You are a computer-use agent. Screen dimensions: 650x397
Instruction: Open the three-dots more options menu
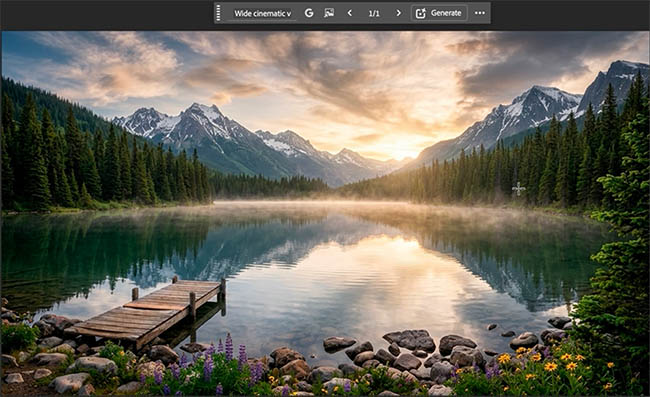tap(480, 13)
